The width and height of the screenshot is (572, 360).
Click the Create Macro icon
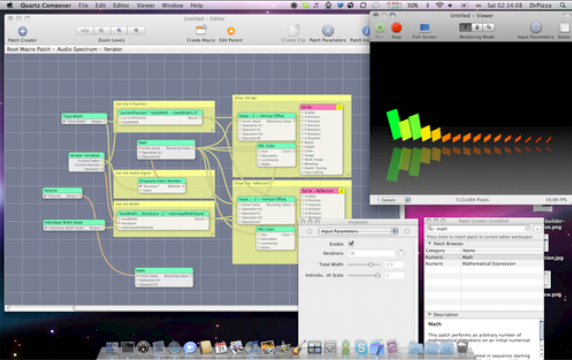[201, 30]
